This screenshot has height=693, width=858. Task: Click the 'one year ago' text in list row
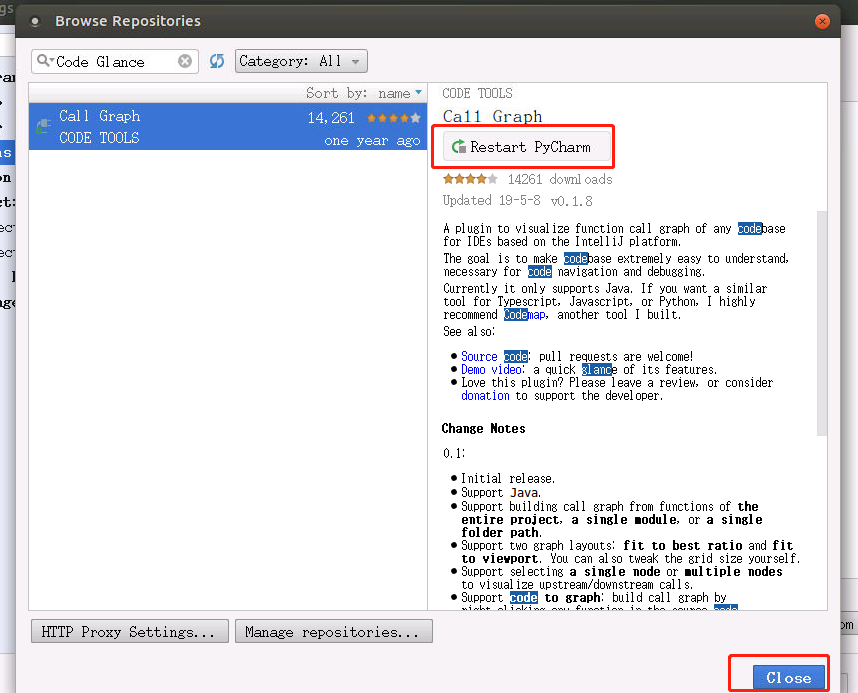click(372, 141)
